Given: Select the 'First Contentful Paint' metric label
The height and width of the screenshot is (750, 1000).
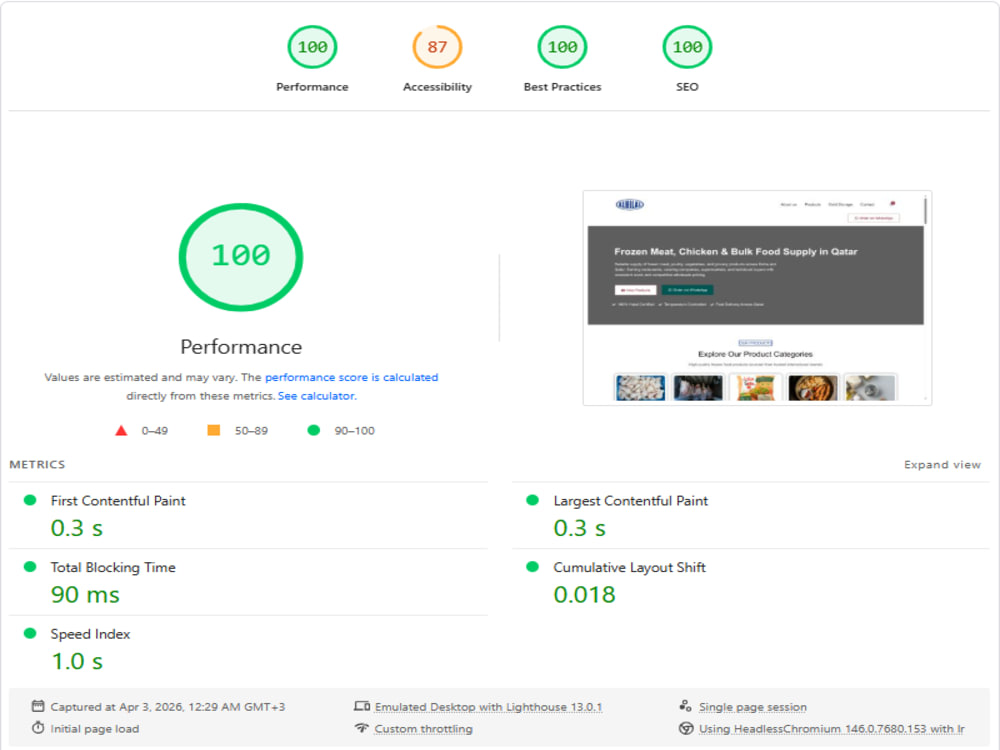Looking at the screenshot, I should pyautogui.click(x=118, y=501).
